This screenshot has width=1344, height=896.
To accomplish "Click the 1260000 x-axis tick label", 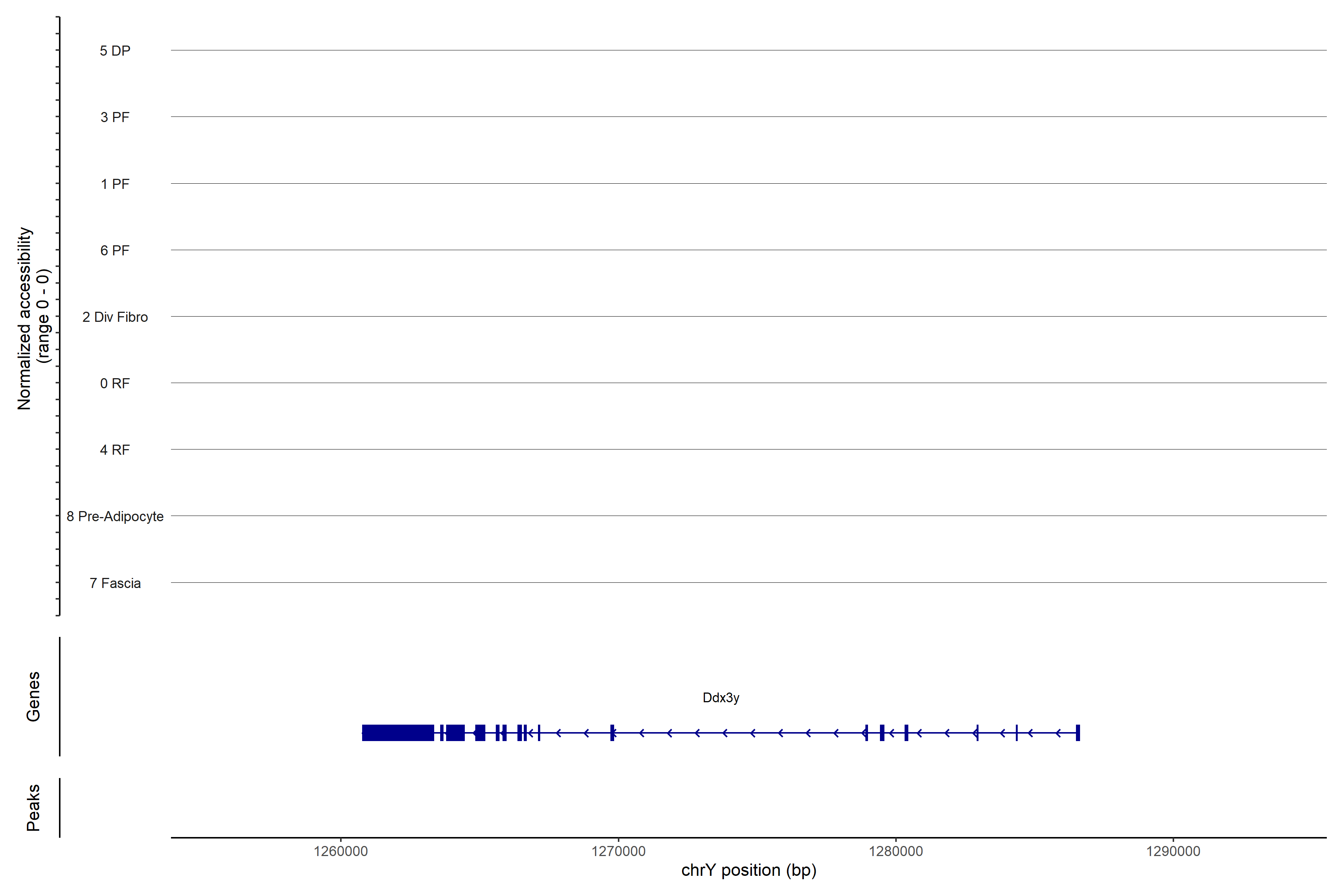I will click(x=340, y=852).
